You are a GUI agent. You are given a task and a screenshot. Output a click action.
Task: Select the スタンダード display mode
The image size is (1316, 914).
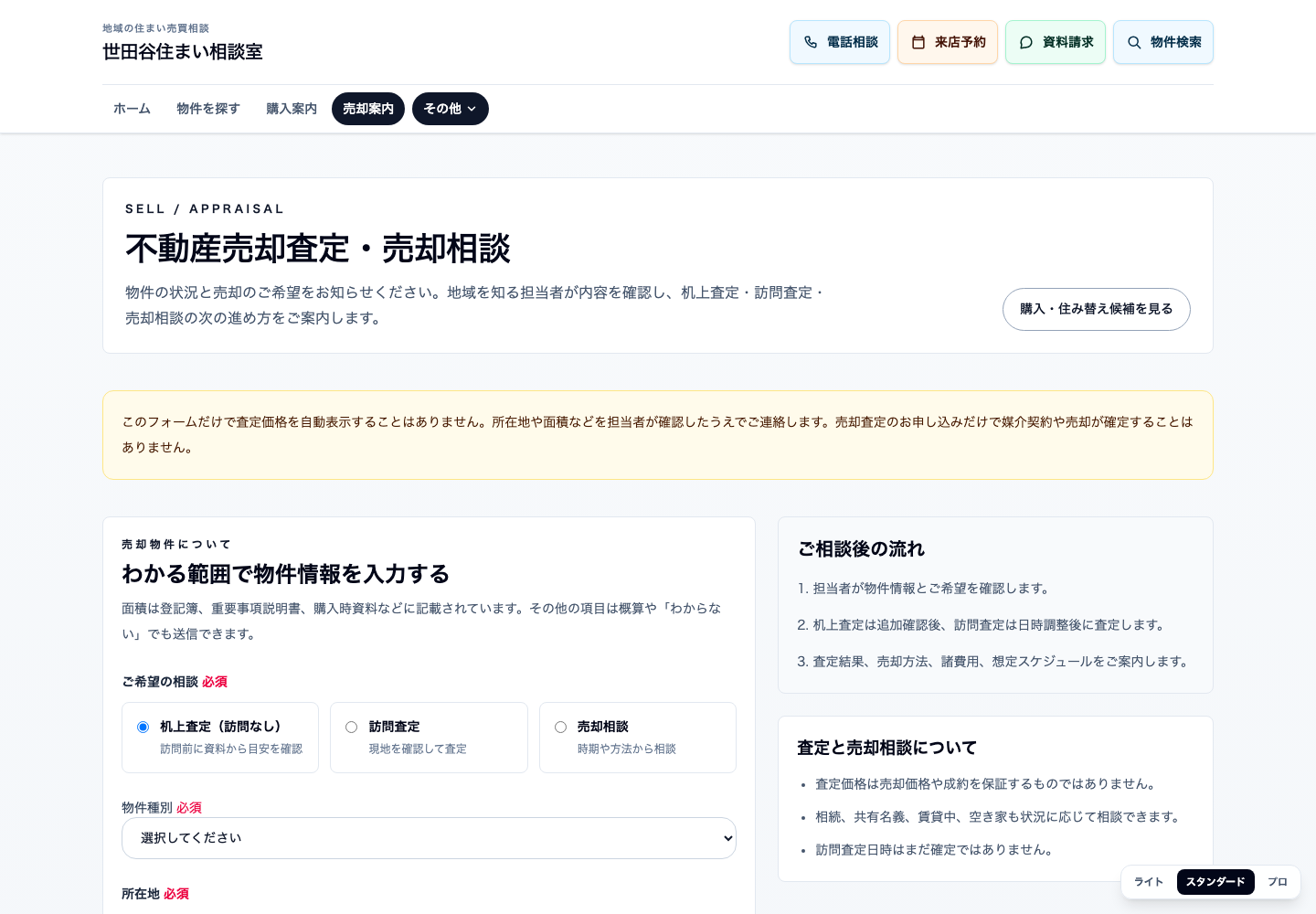coord(1215,882)
